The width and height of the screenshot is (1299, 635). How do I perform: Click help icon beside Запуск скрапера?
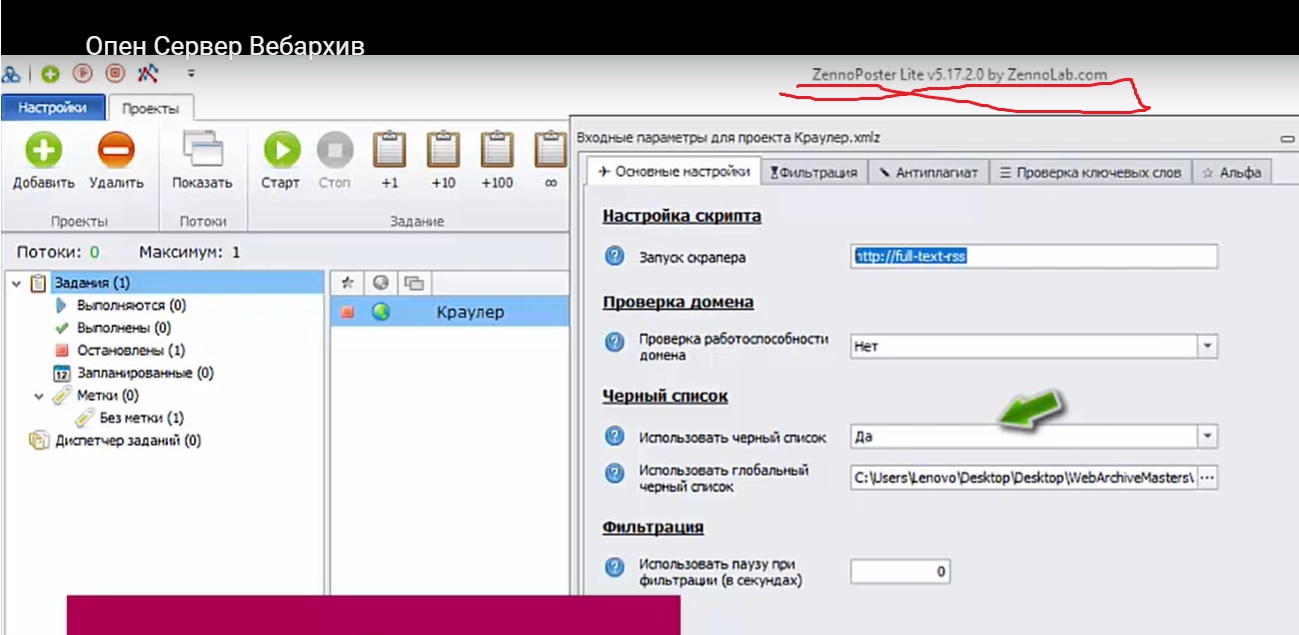pyautogui.click(x=614, y=257)
